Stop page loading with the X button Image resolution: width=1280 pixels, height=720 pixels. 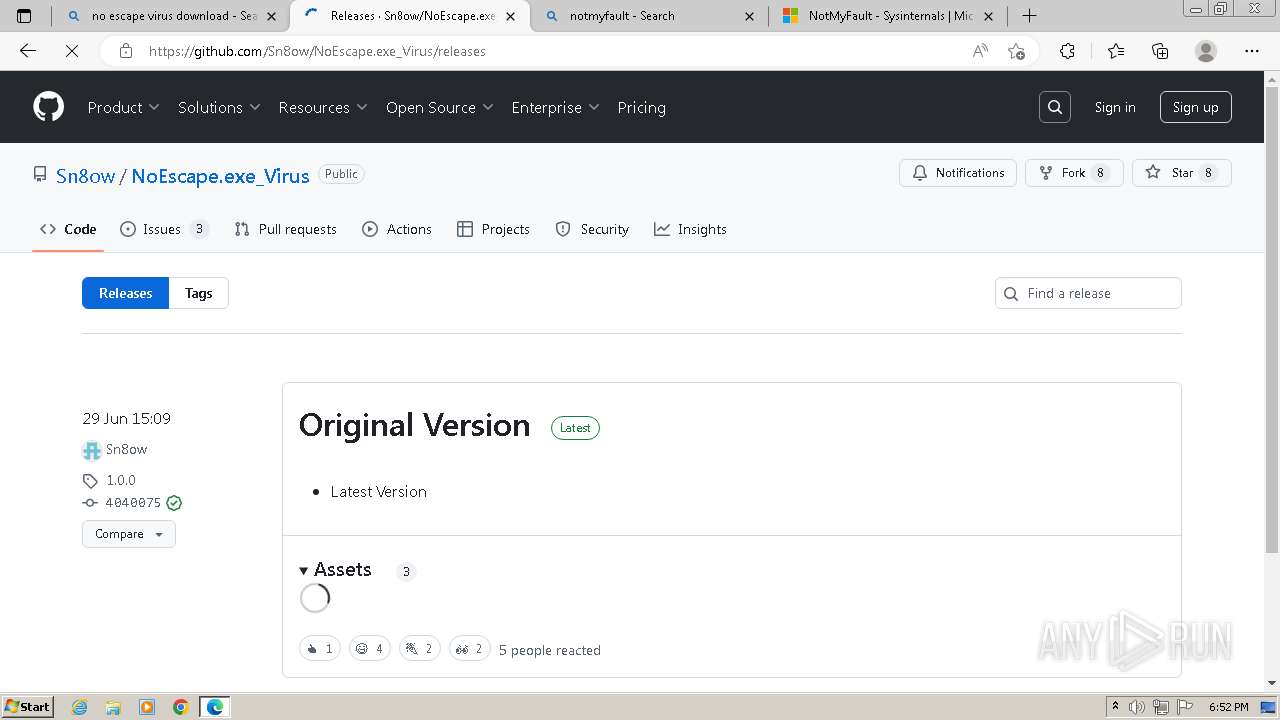[x=72, y=51]
